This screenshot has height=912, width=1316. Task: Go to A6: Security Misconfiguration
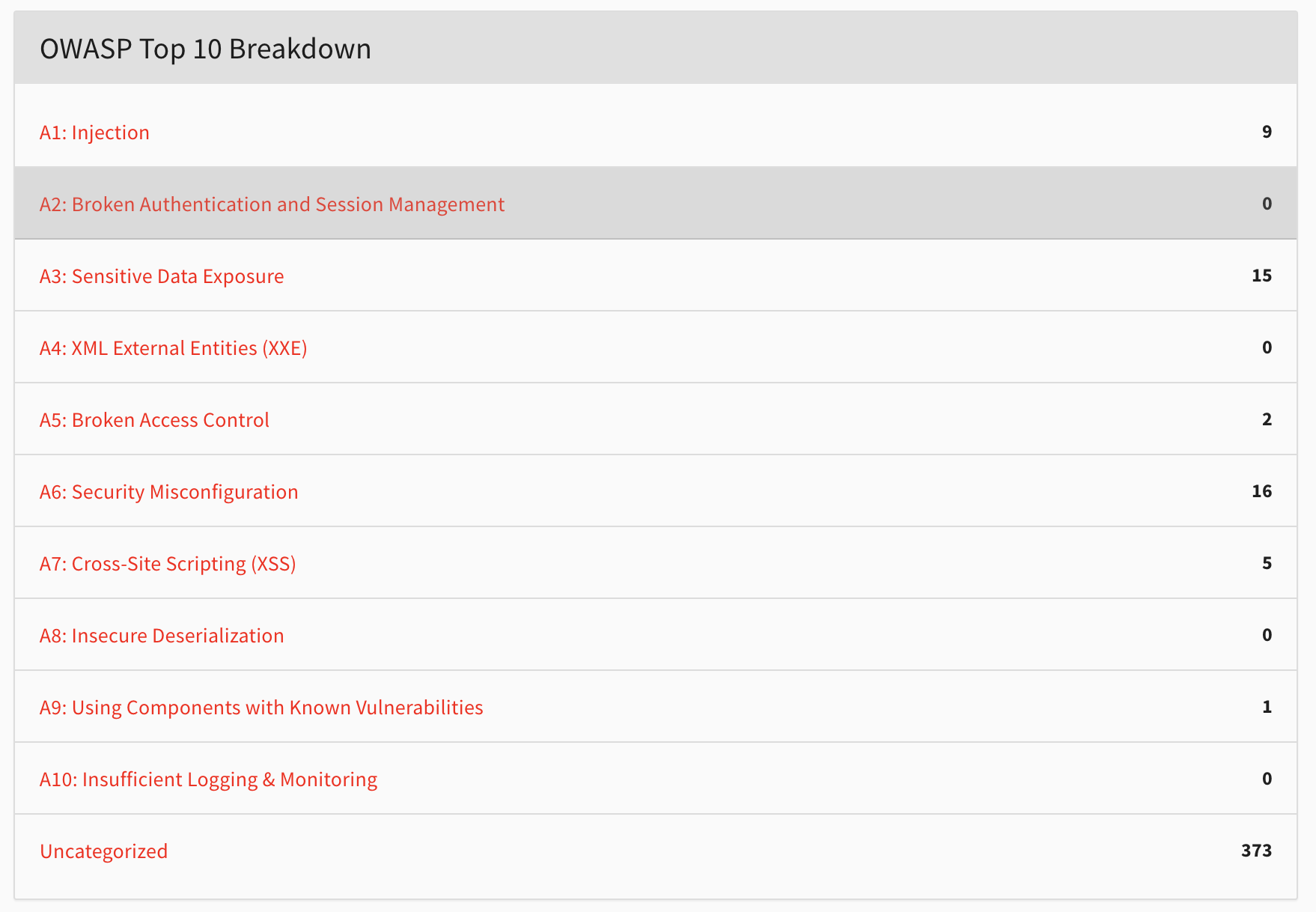[168, 492]
